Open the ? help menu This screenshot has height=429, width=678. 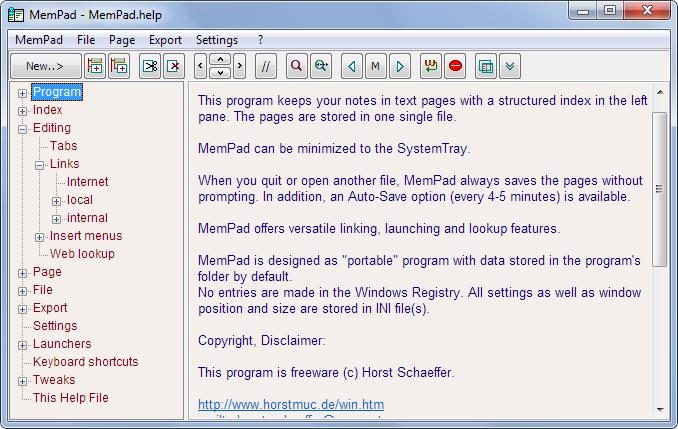[x=260, y=40]
